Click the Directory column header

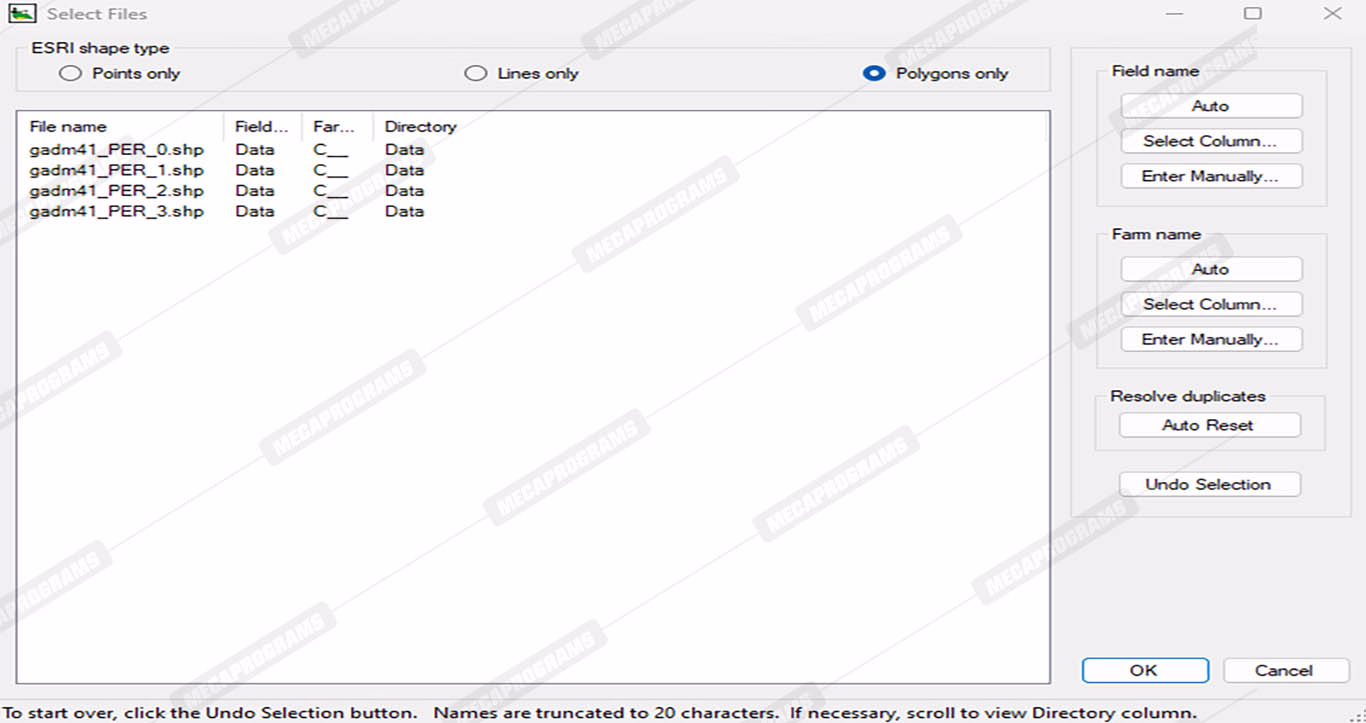point(421,126)
